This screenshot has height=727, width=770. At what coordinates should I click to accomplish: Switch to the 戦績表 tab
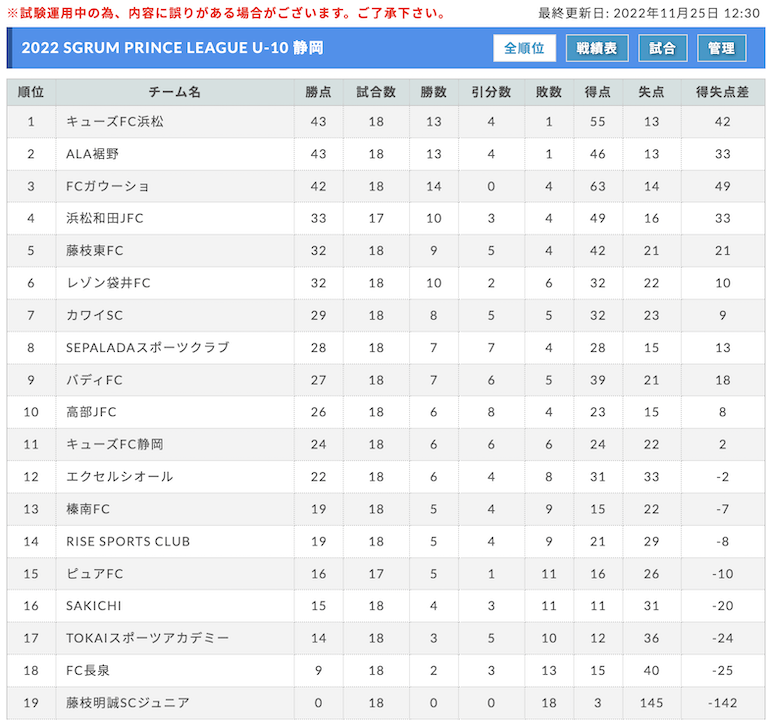(x=597, y=48)
